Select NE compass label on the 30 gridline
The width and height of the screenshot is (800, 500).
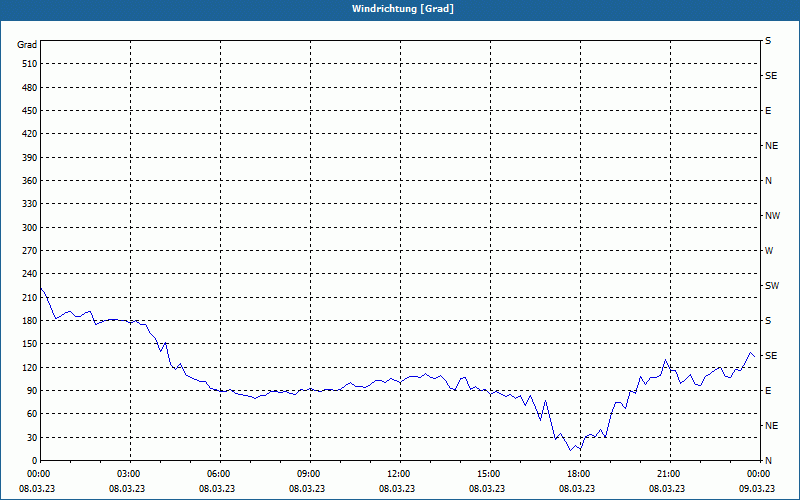click(x=771, y=426)
